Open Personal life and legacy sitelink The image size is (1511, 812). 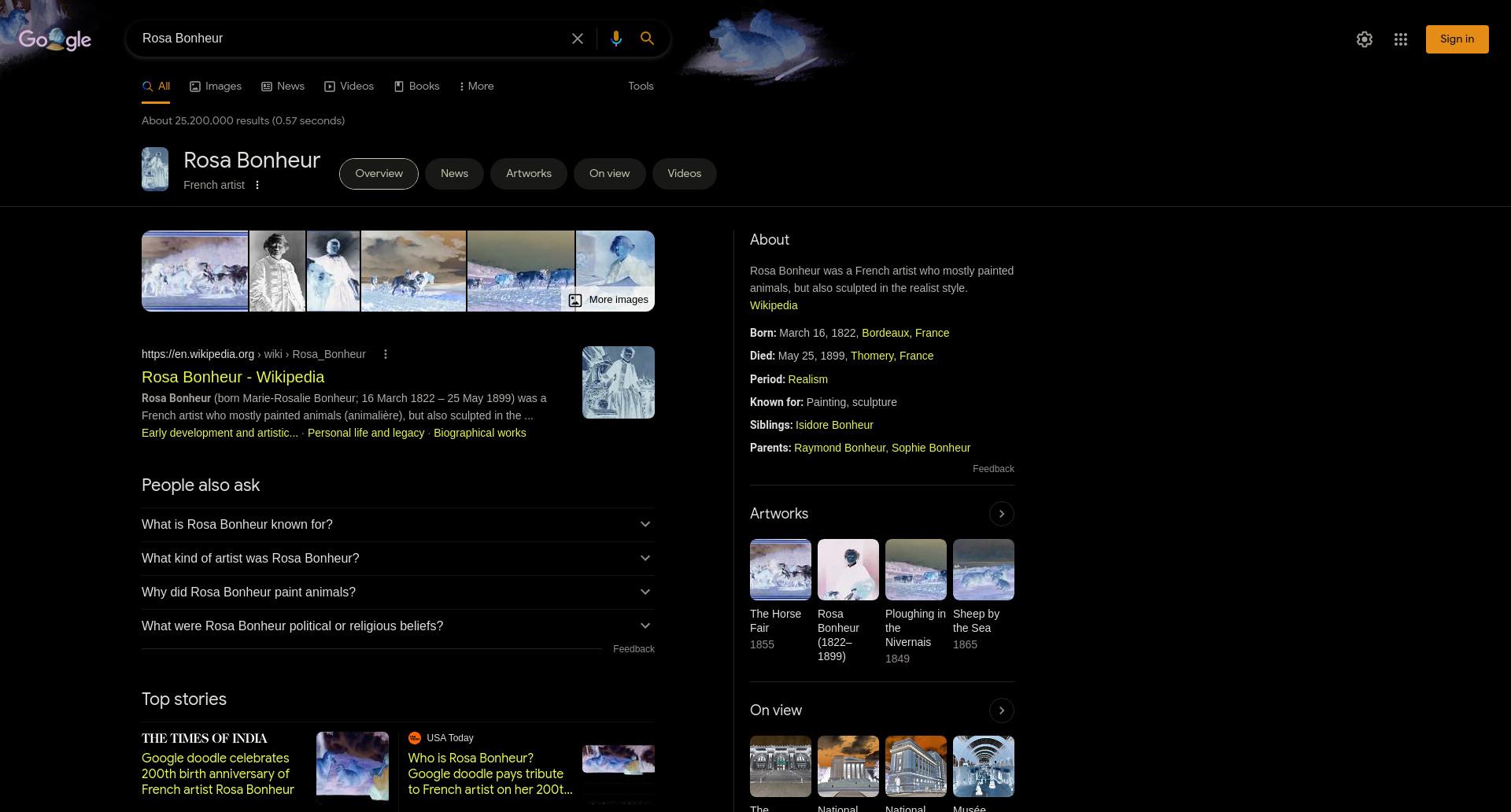[366, 433]
